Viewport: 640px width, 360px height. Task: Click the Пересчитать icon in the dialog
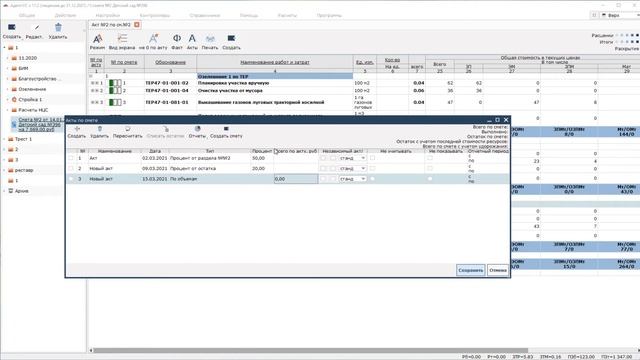click(128, 129)
